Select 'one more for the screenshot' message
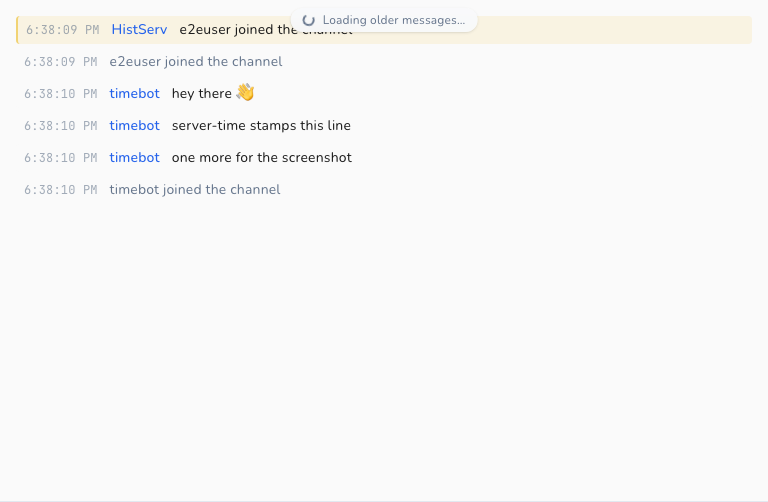The image size is (768, 502). click(x=262, y=157)
